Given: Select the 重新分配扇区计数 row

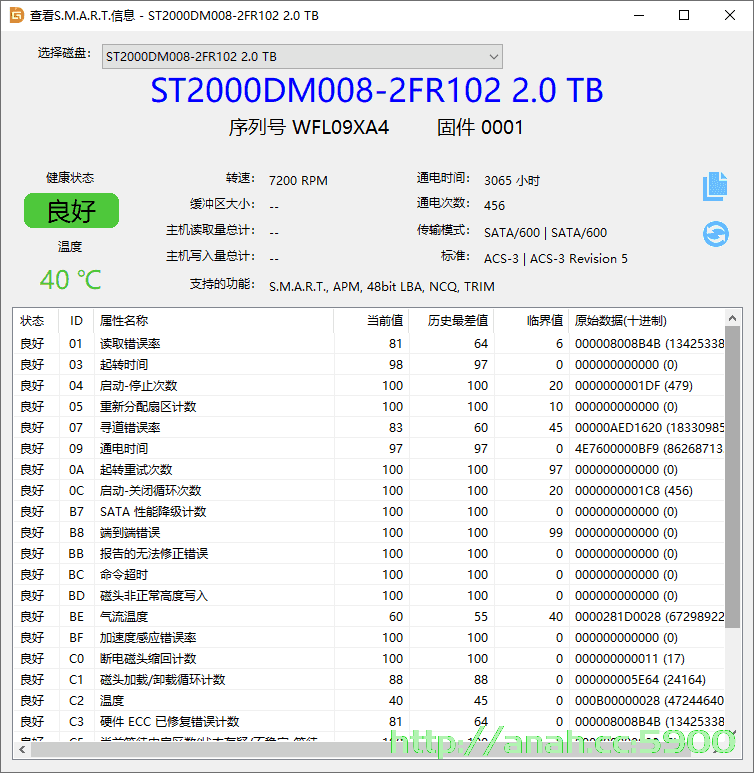Looking at the screenshot, I should [369, 407].
